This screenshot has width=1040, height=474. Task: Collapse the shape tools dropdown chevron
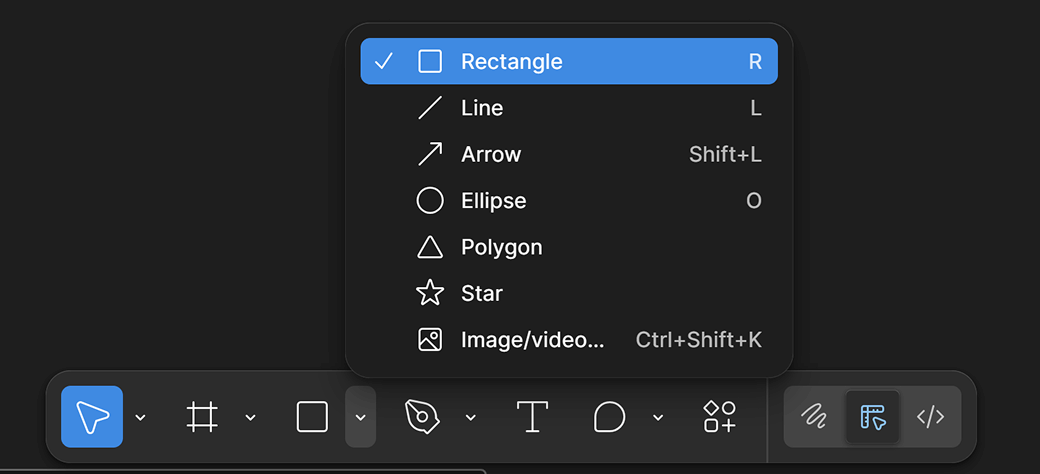click(360, 417)
